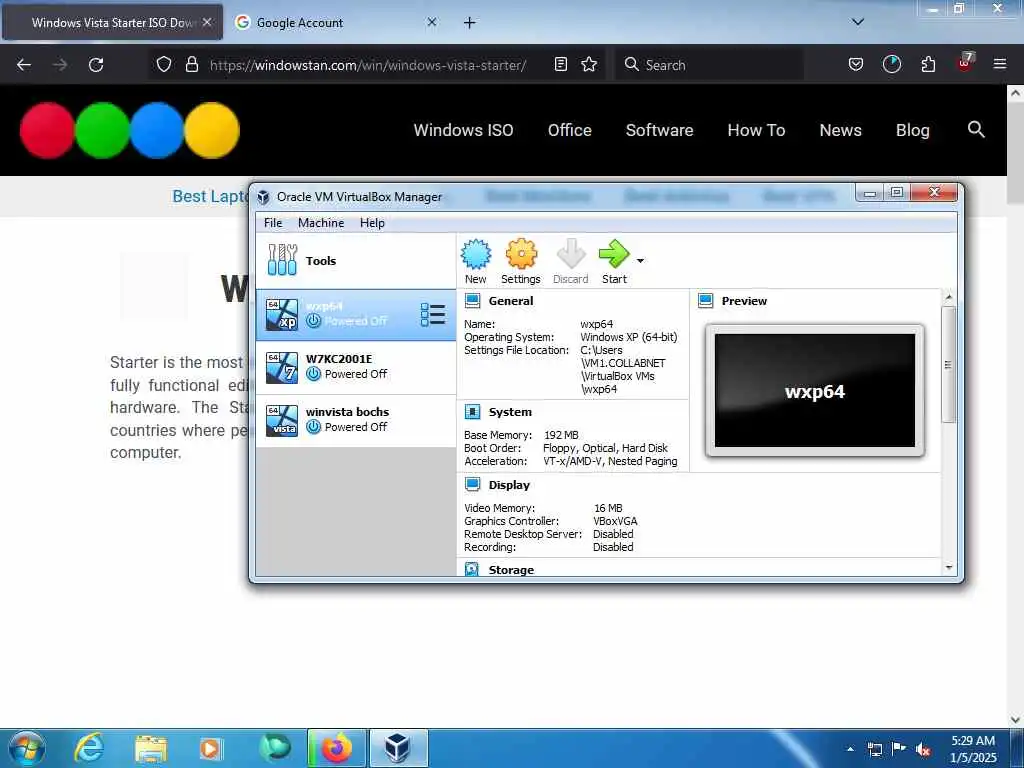Click the New virtual machine icon
Image resolution: width=1024 pixels, height=768 pixels.
(x=476, y=261)
